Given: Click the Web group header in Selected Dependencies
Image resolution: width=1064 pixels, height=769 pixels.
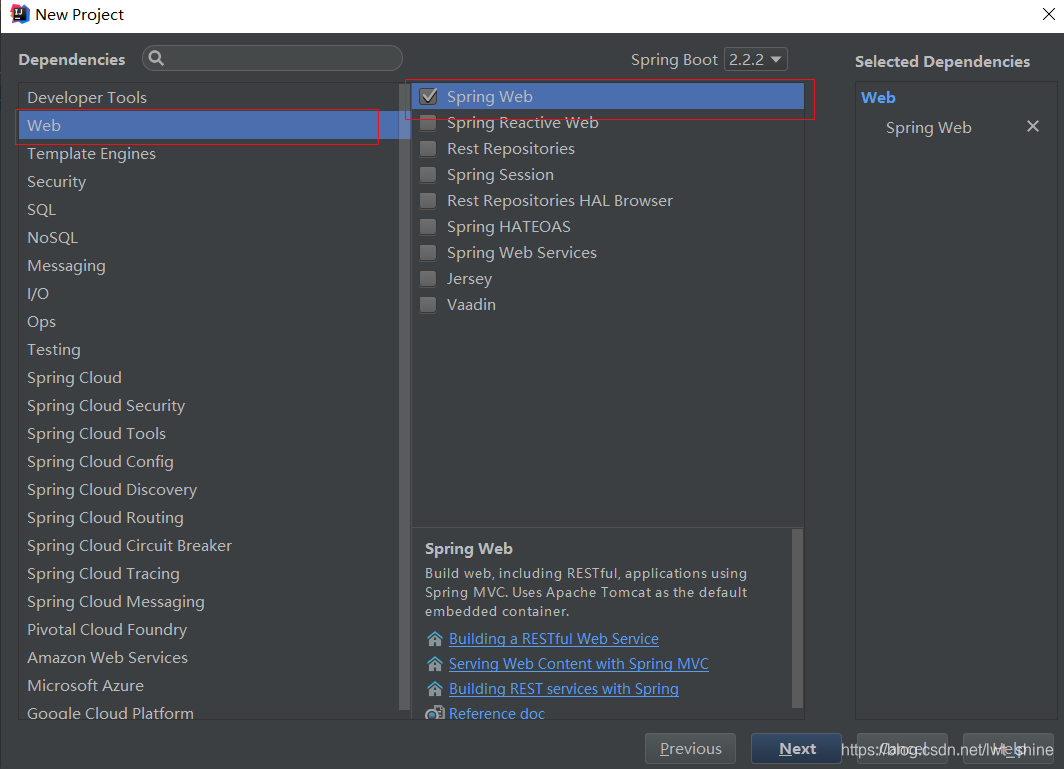Looking at the screenshot, I should pos(878,98).
